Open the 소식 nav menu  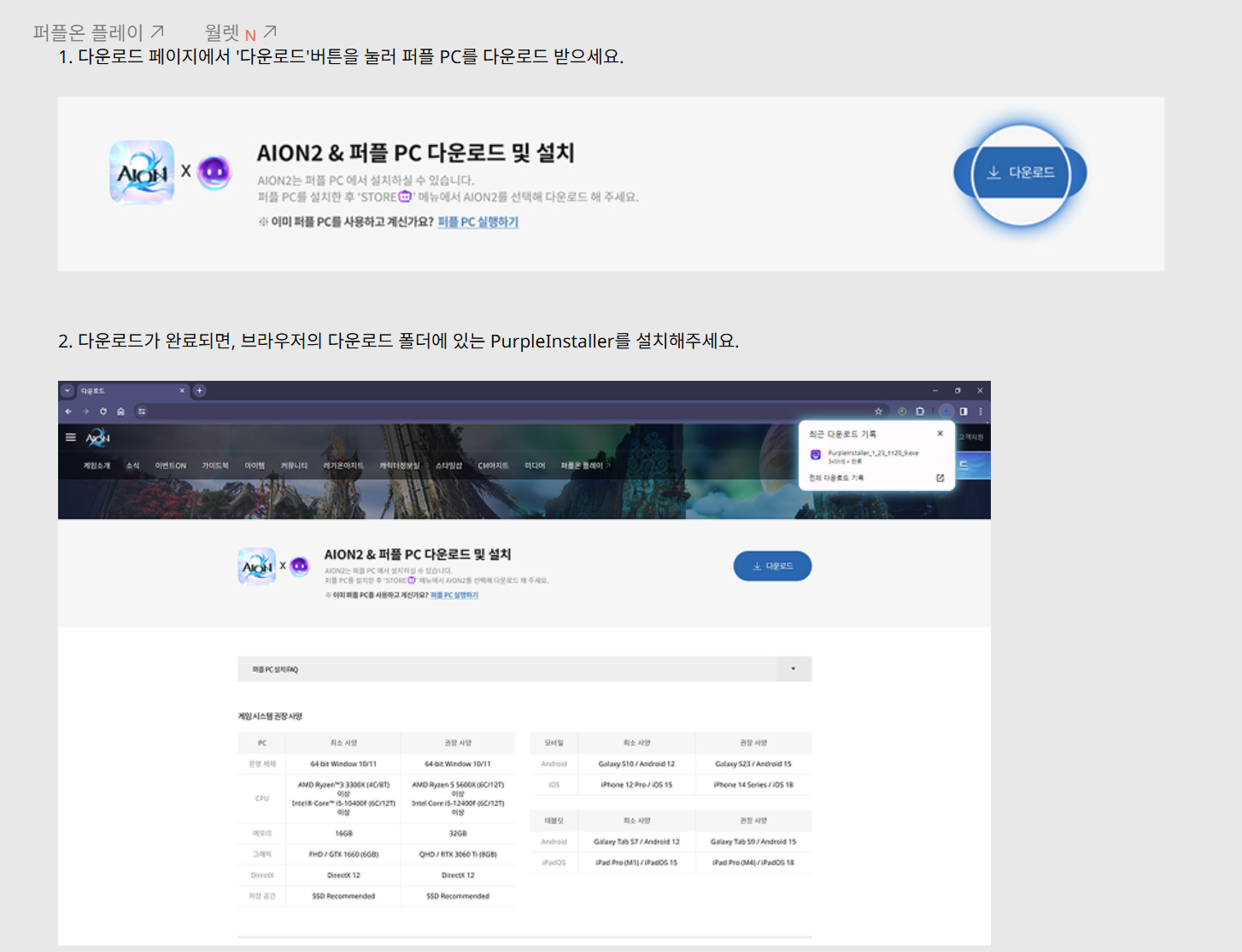pyautogui.click(x=132, y=465)
